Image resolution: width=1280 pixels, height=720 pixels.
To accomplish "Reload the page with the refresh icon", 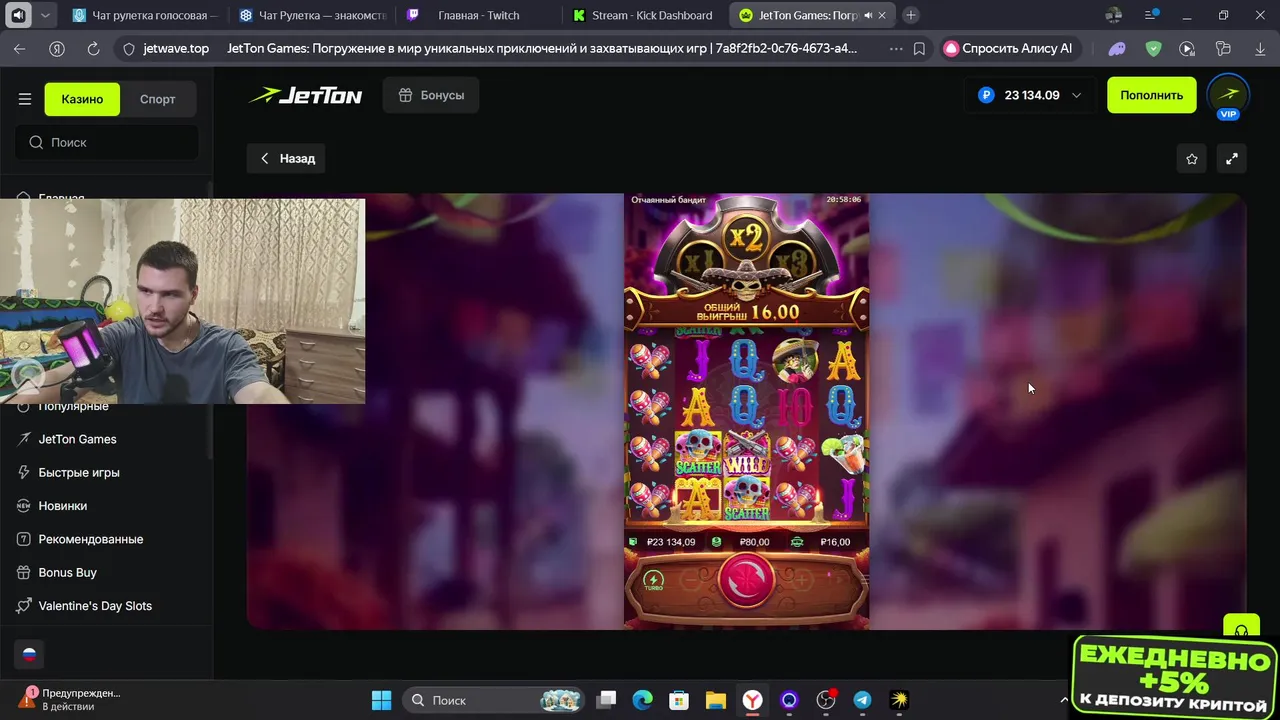I will coord(93,48).
